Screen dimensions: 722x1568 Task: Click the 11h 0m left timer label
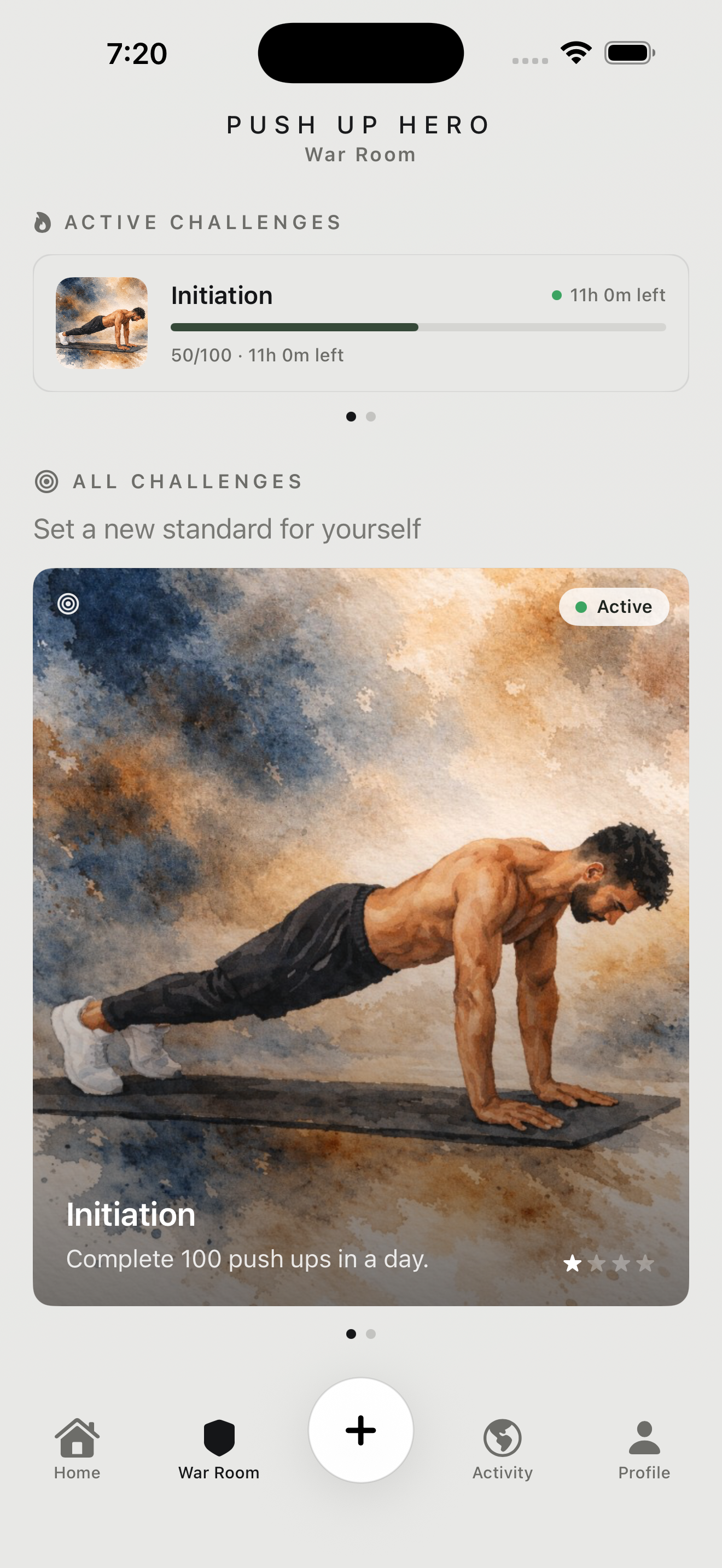tap(618, 295)
